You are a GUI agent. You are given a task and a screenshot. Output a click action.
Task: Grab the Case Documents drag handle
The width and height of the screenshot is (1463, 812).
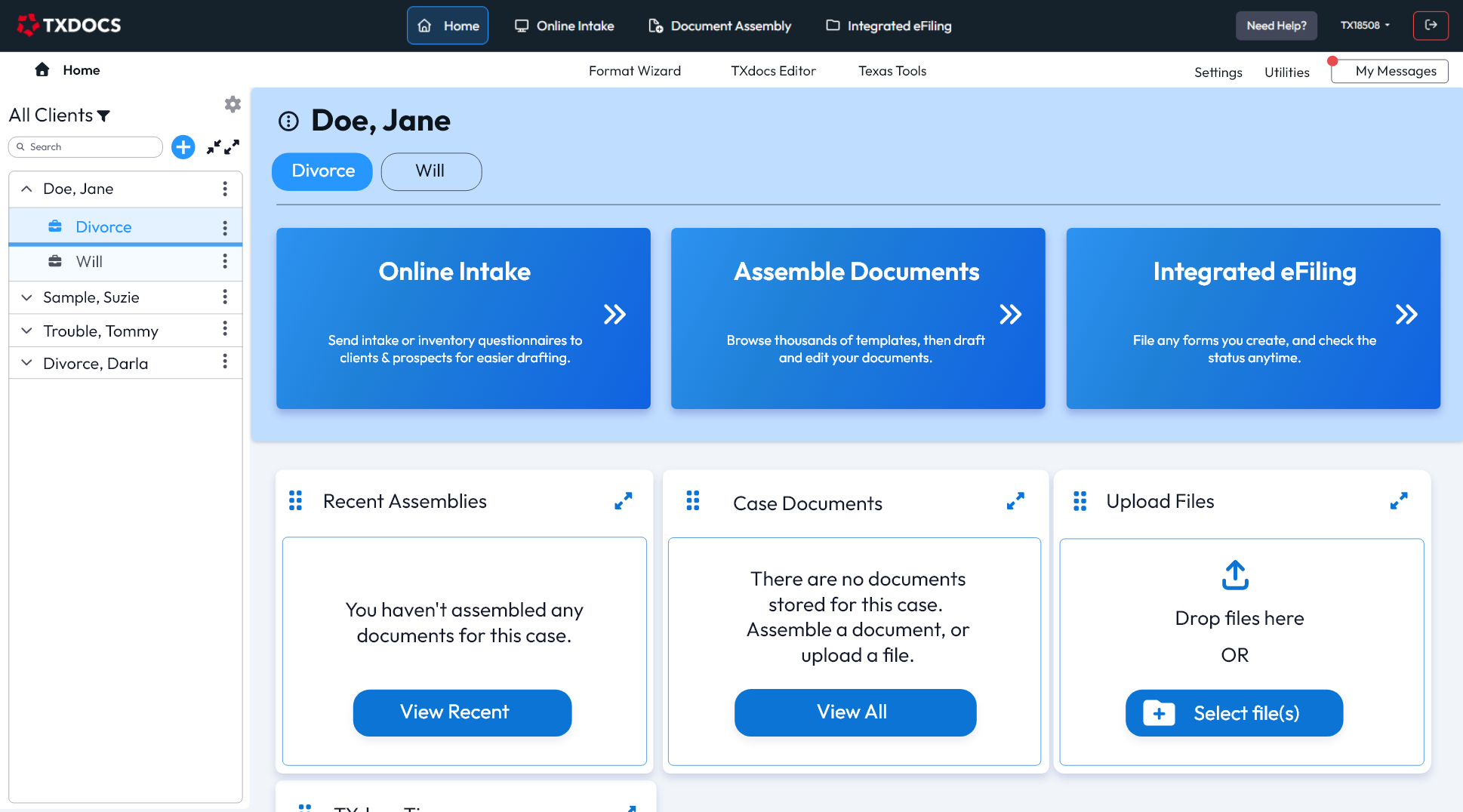click(692, 501)
